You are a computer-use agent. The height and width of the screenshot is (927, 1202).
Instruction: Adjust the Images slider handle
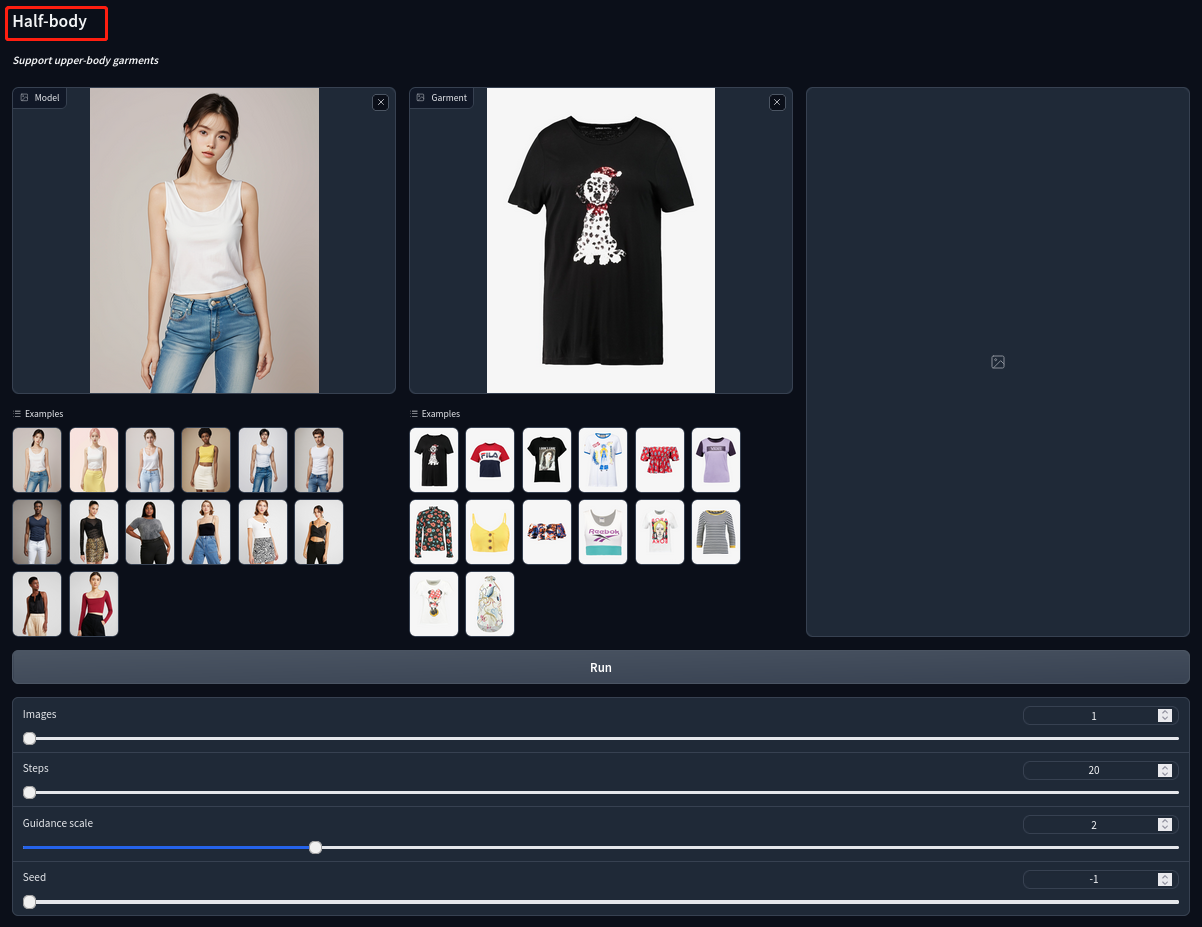29,738
